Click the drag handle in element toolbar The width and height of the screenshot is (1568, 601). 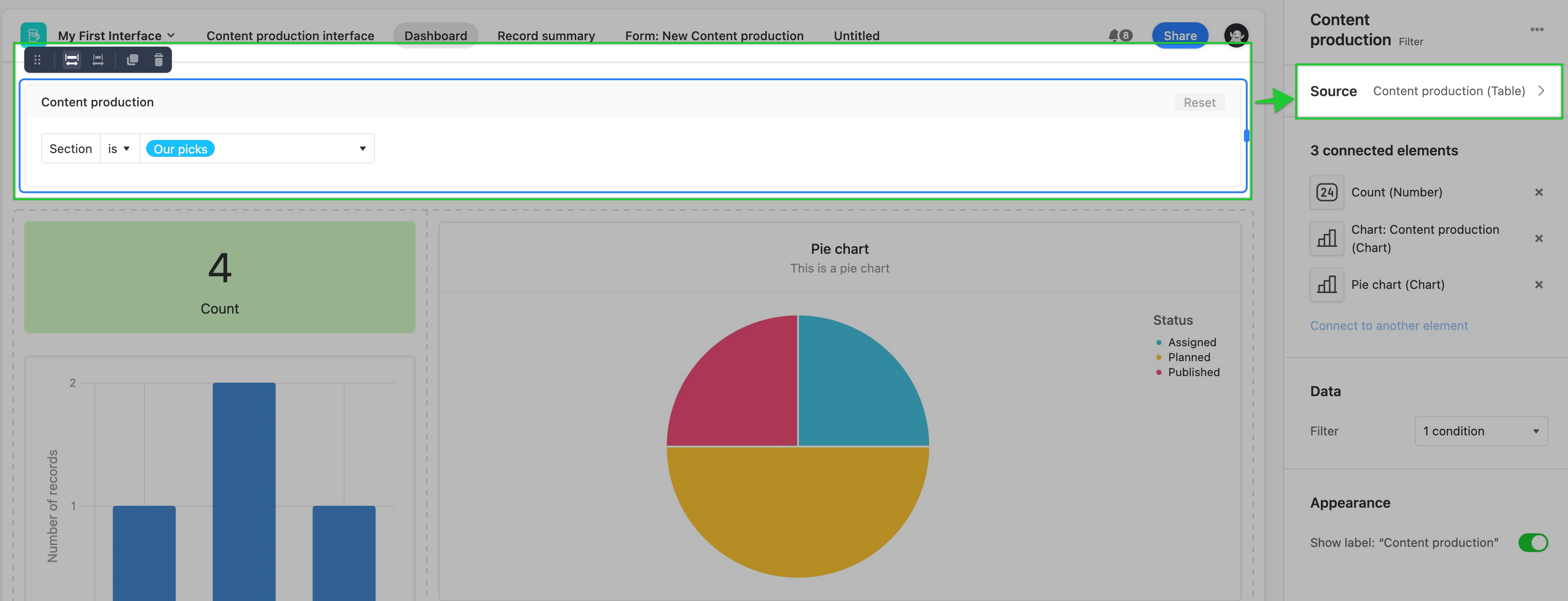tap(38, 60)
